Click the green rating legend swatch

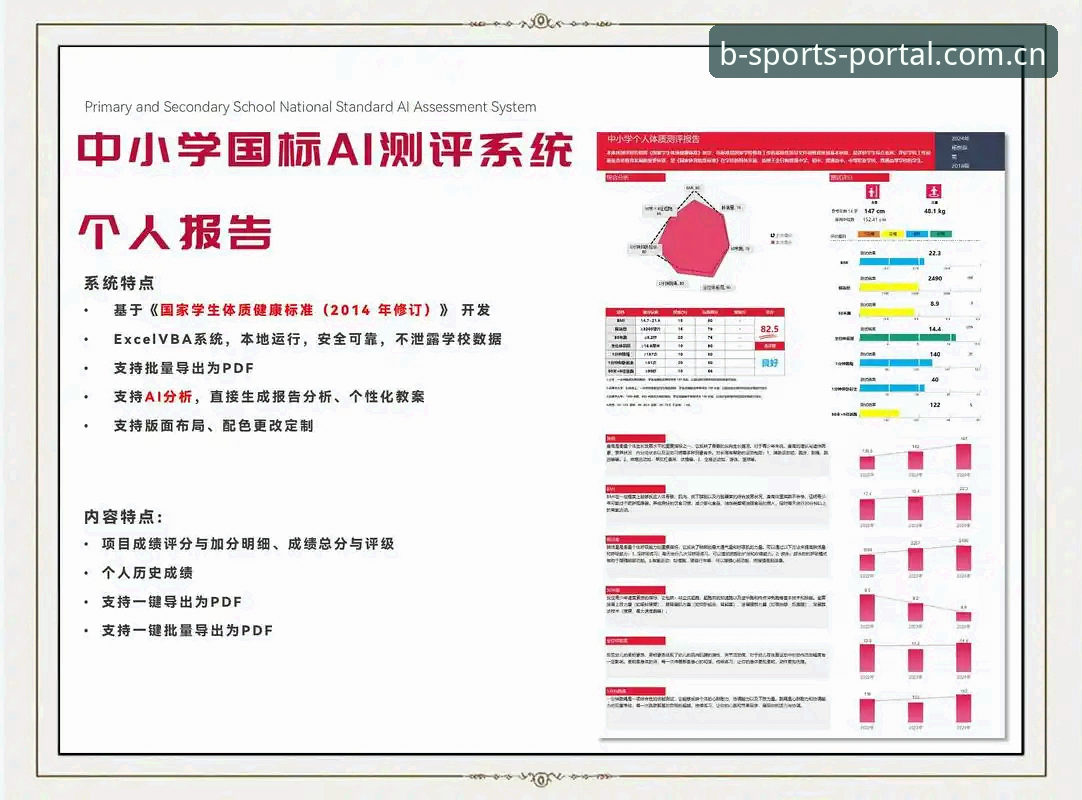tap(941, 234)
